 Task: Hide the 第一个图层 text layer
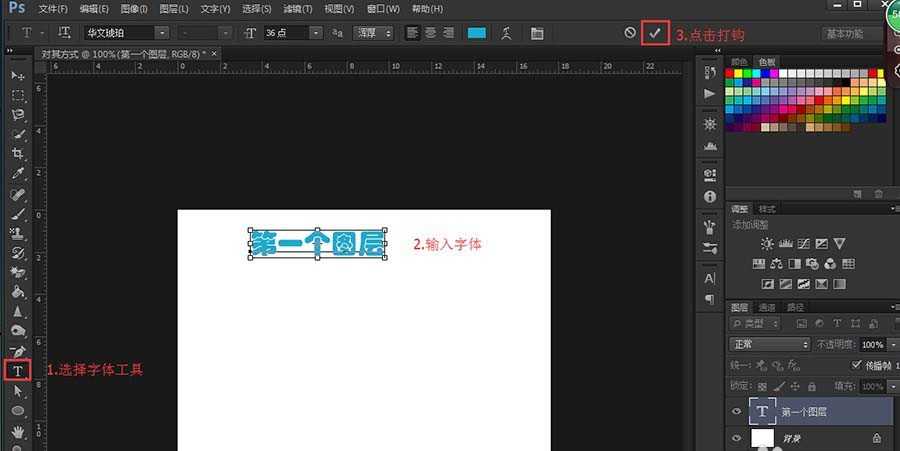point(738,411)
